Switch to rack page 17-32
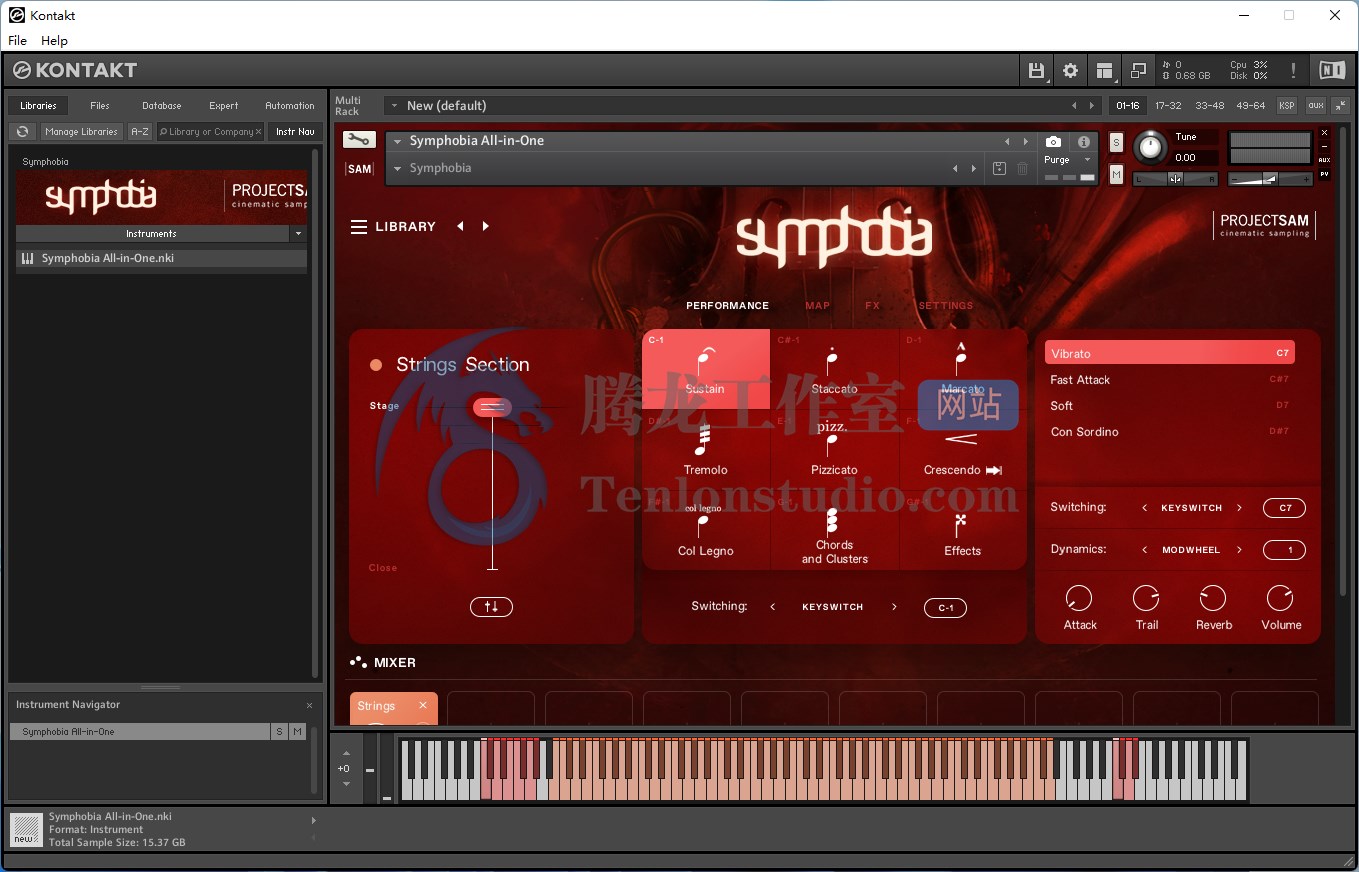 [1167, 105]
